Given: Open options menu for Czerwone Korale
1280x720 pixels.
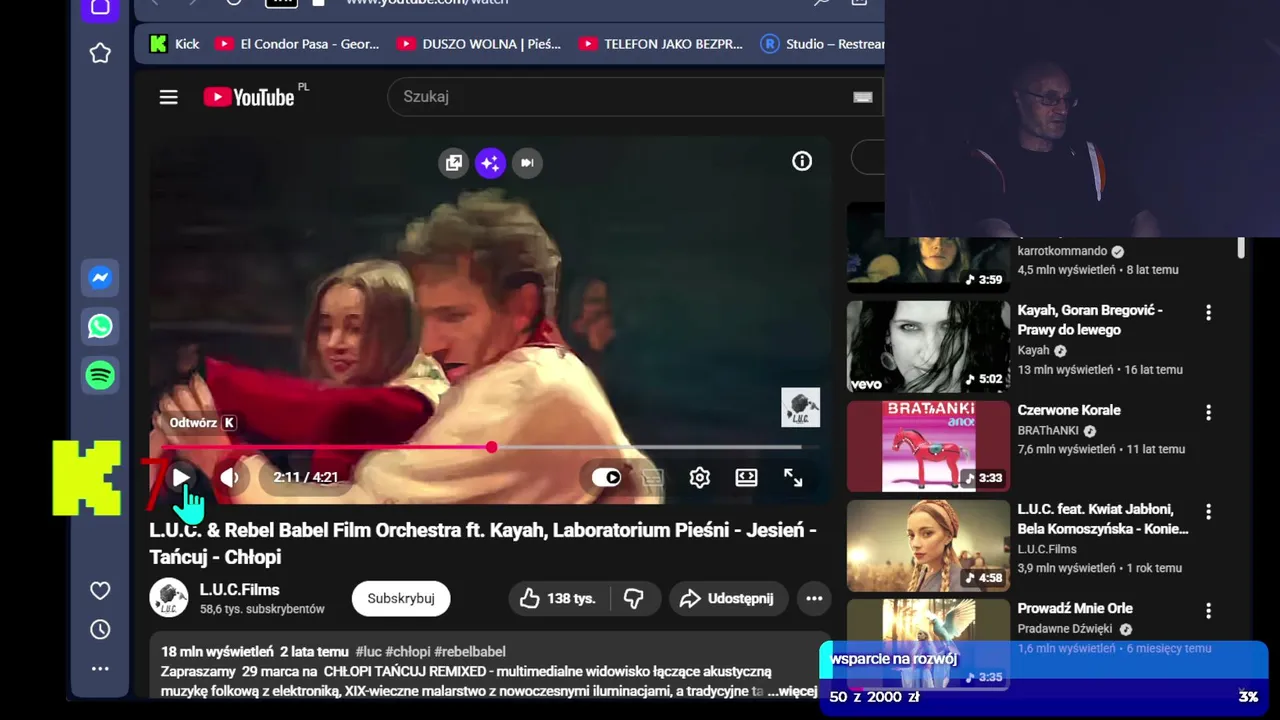Looking at the screenshot, I should click(1208, 412).
